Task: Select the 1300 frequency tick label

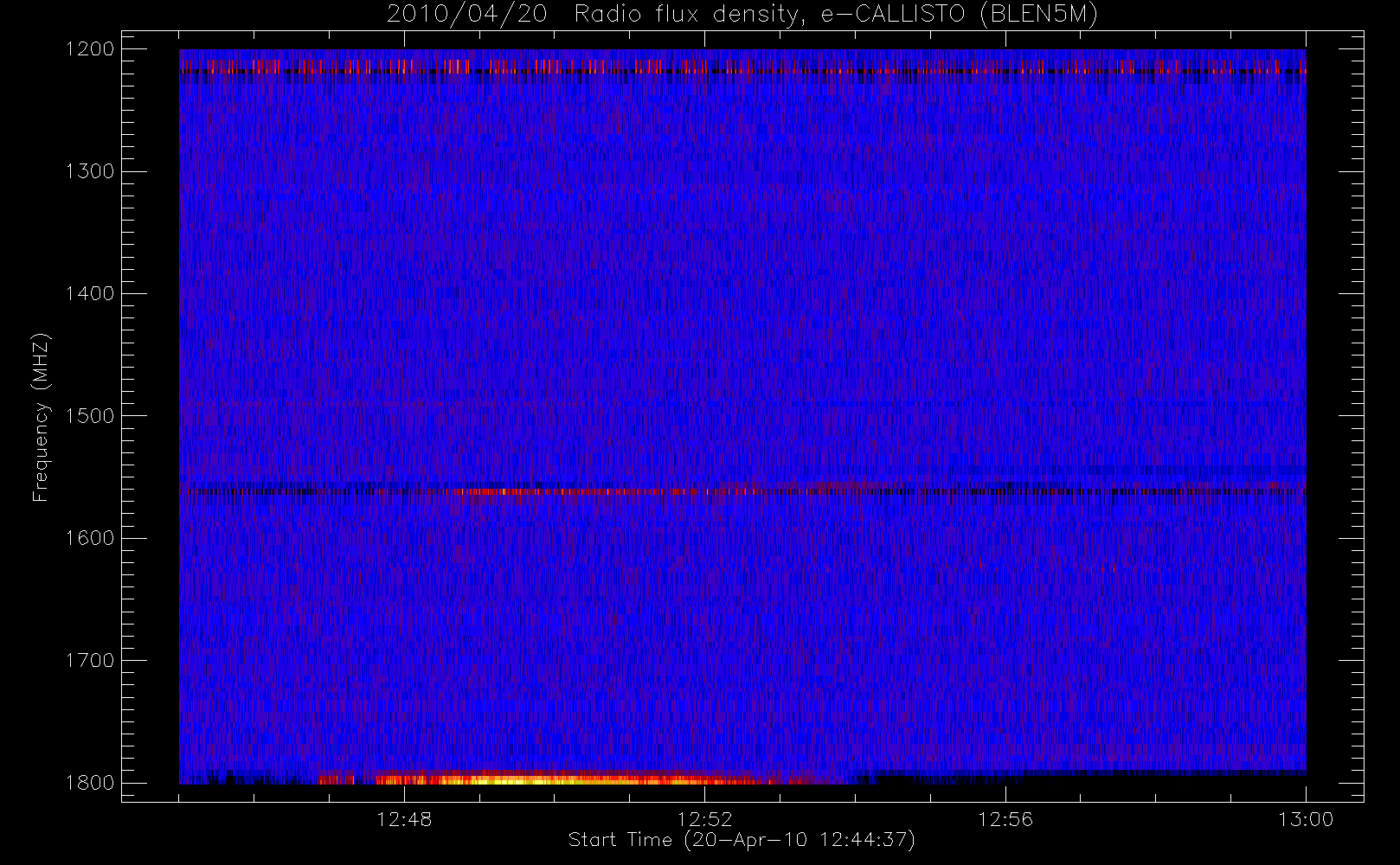Action: click(x=90, y=171)
